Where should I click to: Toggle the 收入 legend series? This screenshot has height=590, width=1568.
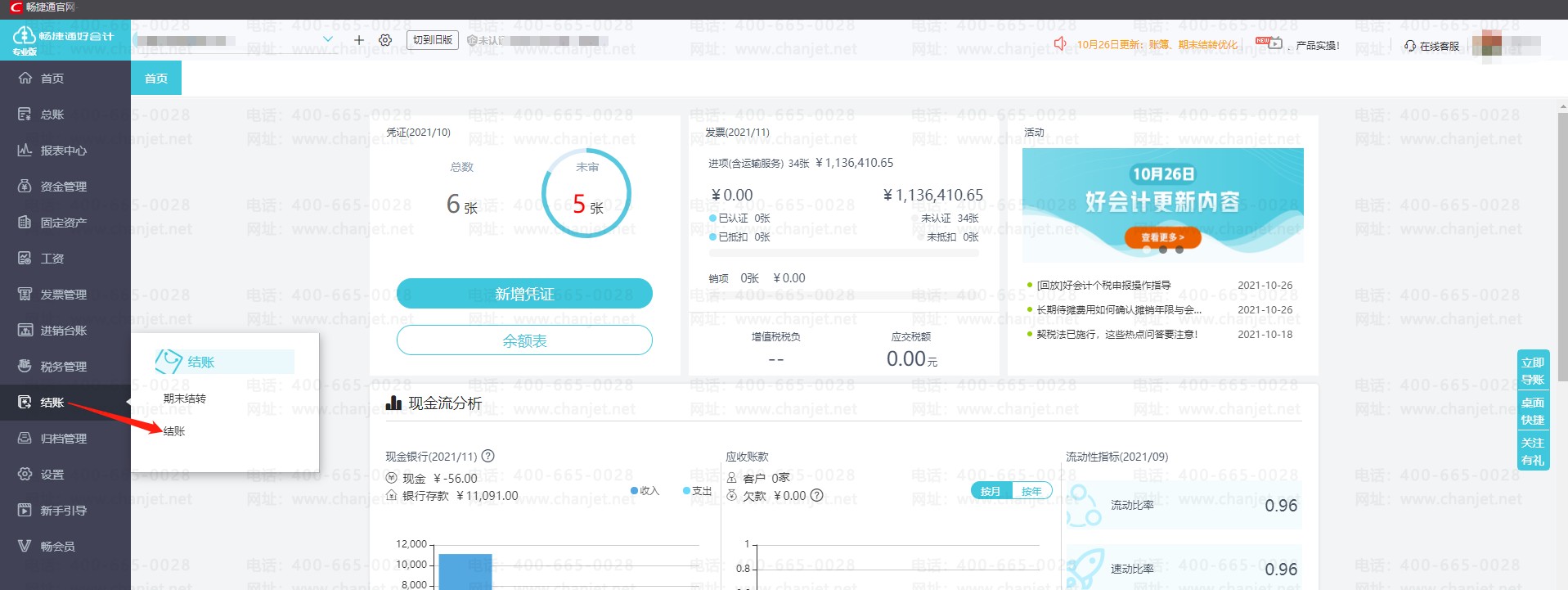point(645,491)
